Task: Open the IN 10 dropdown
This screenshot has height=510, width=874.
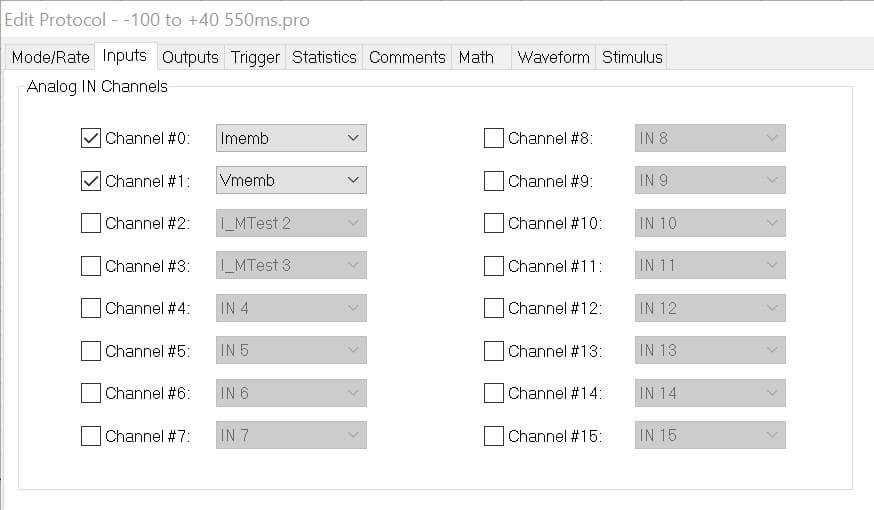Action: click(710, 223)
